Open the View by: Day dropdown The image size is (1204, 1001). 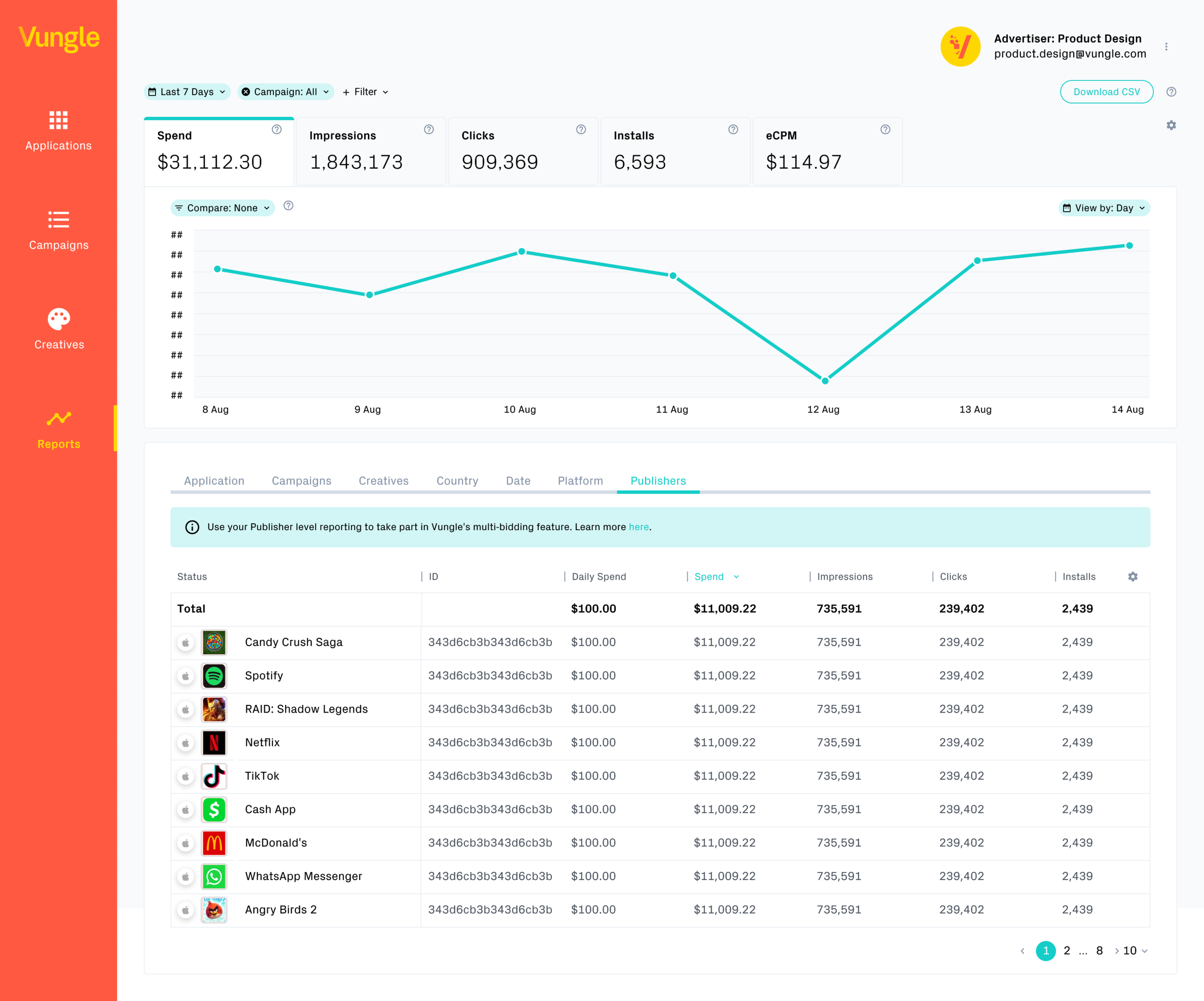click(1103, 208)
